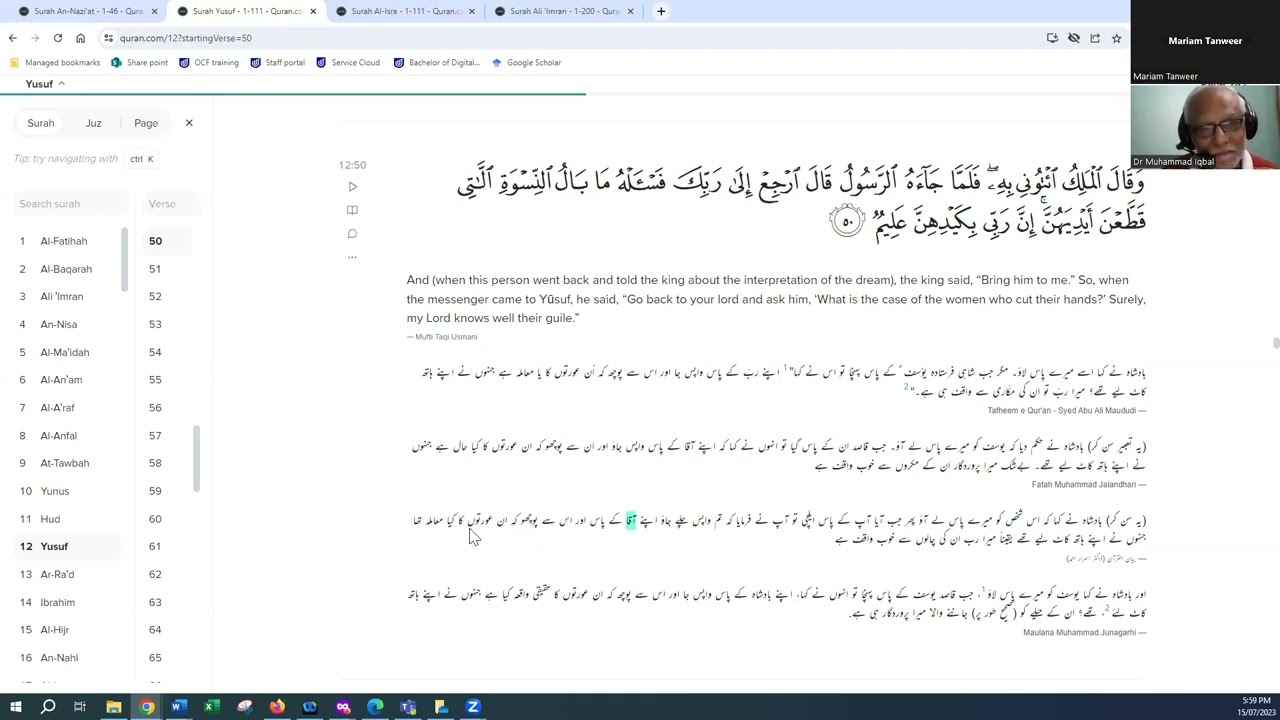The image size is (1280, 720).
Task: Click the Dr Muhammad Iqbal video thumbnail
Action: tap(1205, 125)
